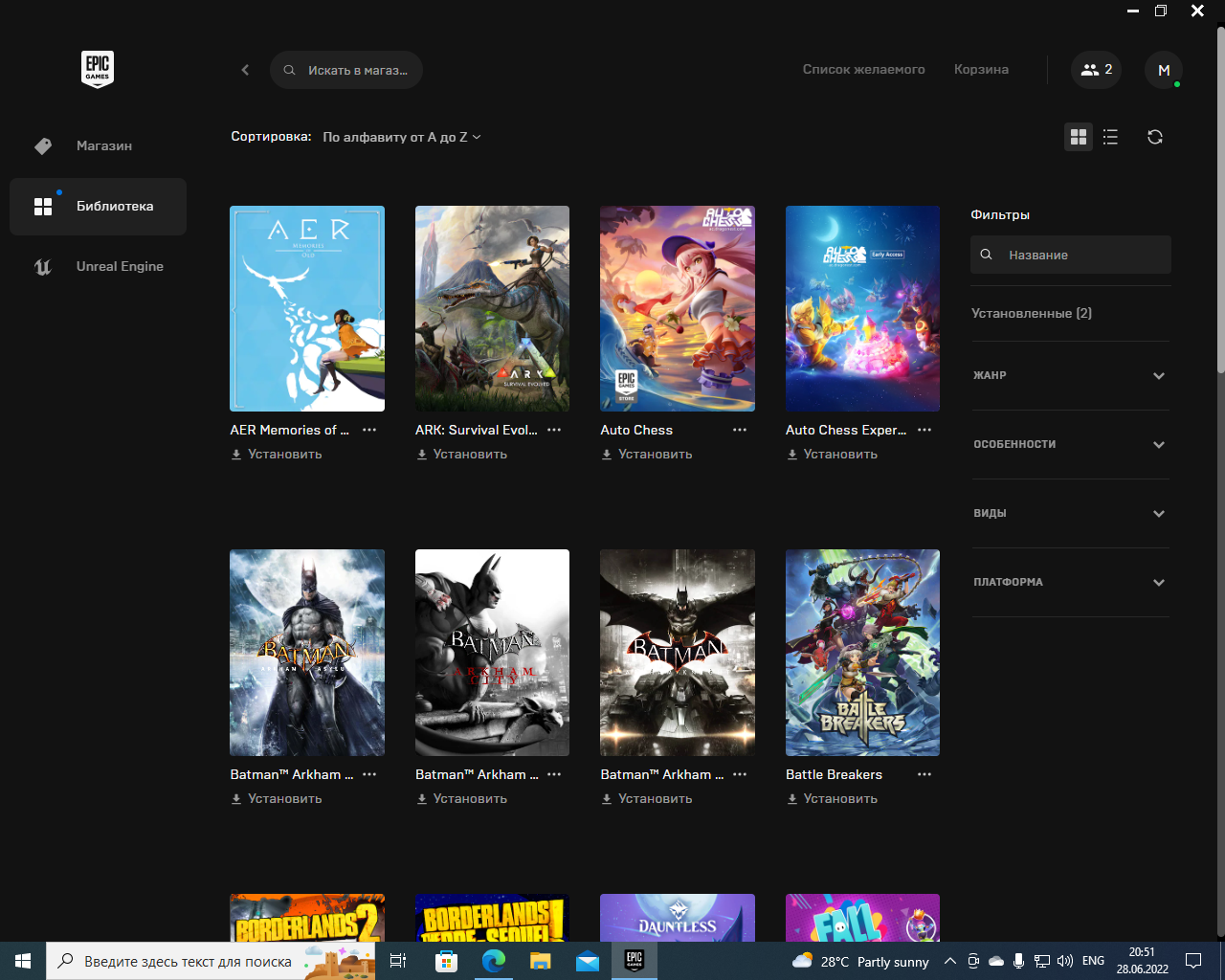Click Установить under Battle Breakers
The height and width of the screenshot is (980, 1225).
[x=832, y=799]
